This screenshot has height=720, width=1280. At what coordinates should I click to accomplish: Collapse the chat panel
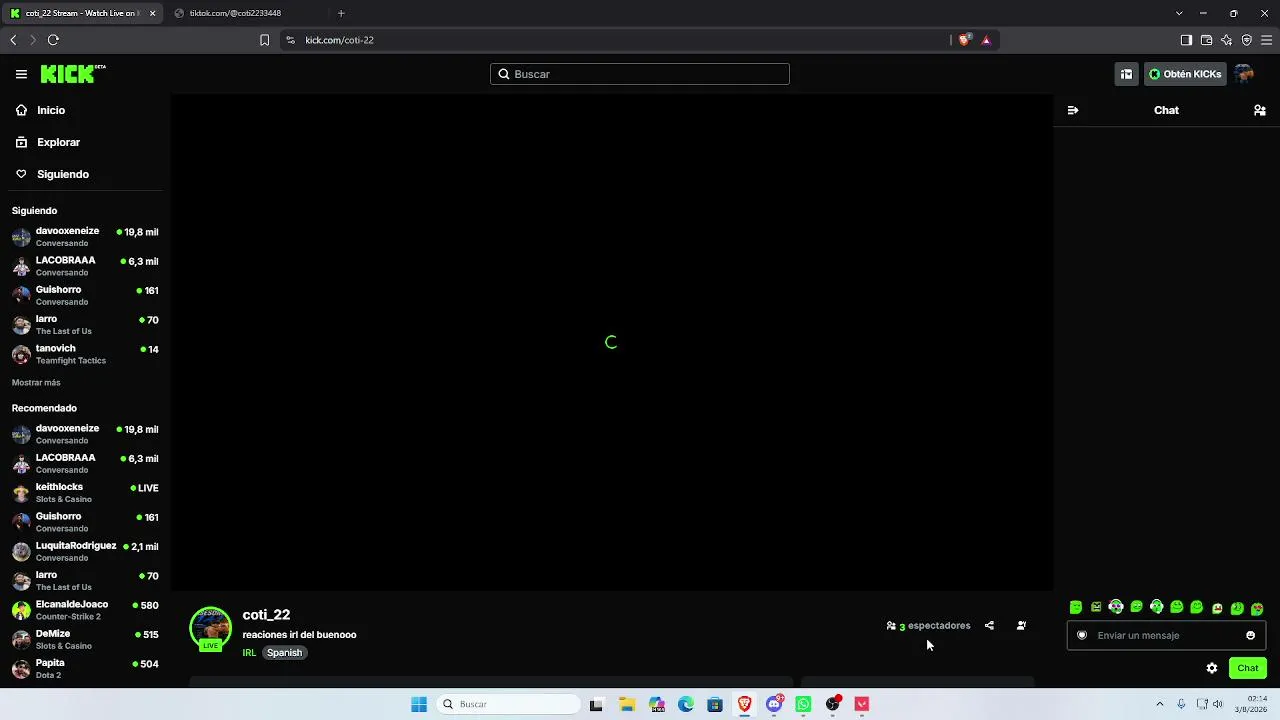[1073, 110]
